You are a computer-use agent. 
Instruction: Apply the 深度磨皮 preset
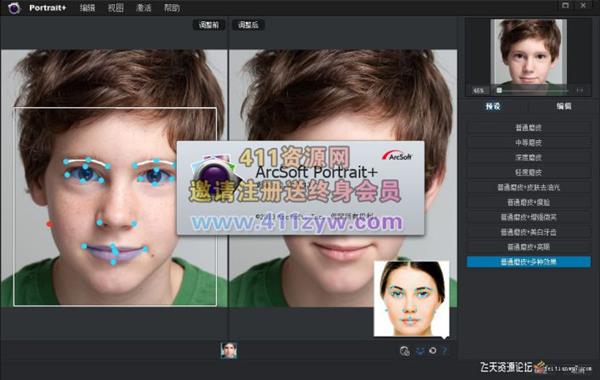point(528,157)
